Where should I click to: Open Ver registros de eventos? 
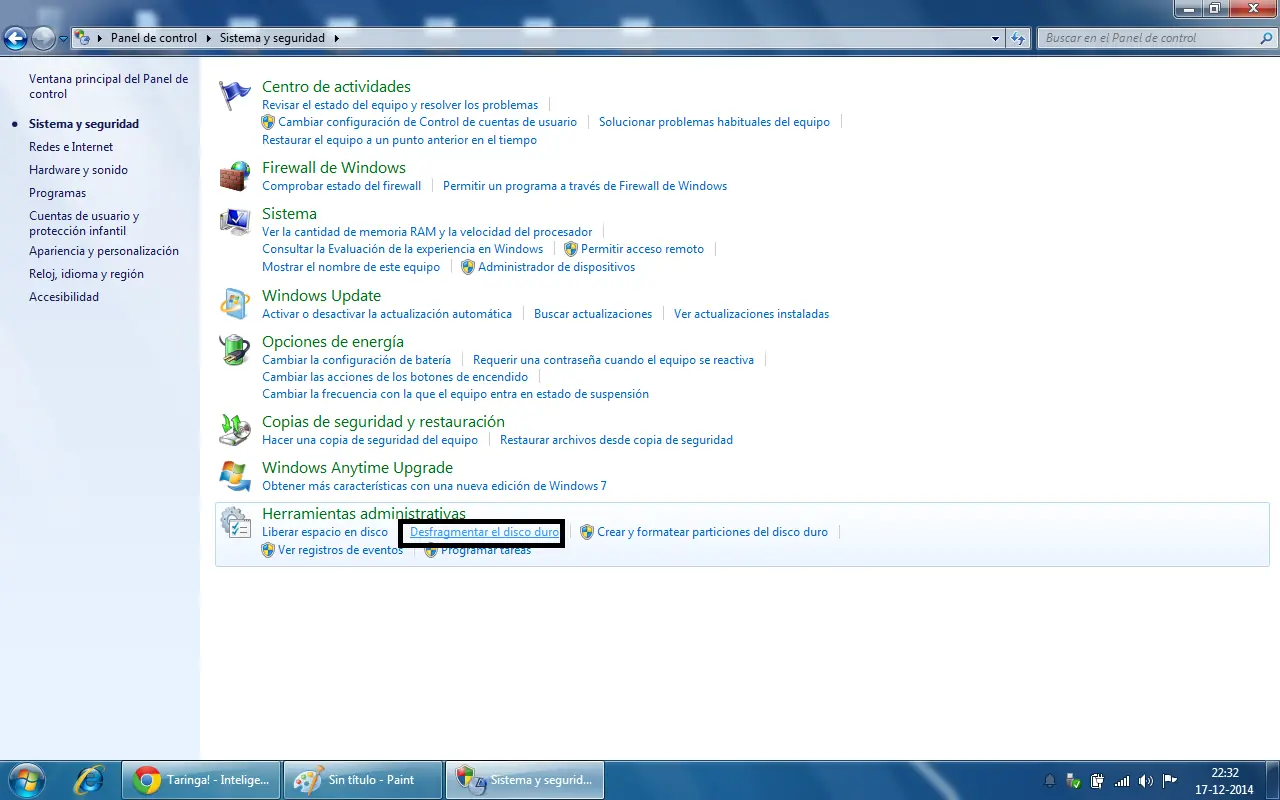pyautogui.click(x=340, y=550)
